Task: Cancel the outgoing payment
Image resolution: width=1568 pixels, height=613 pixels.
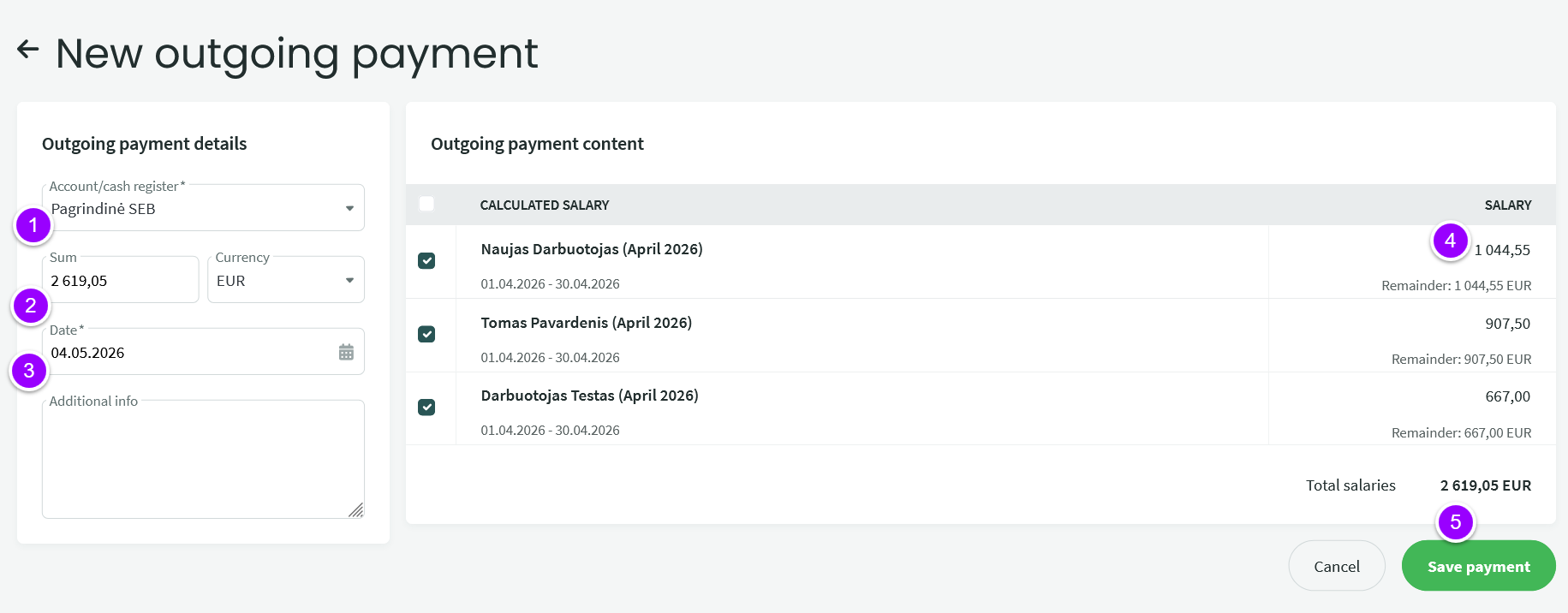Action: (x=1337, y=566)
